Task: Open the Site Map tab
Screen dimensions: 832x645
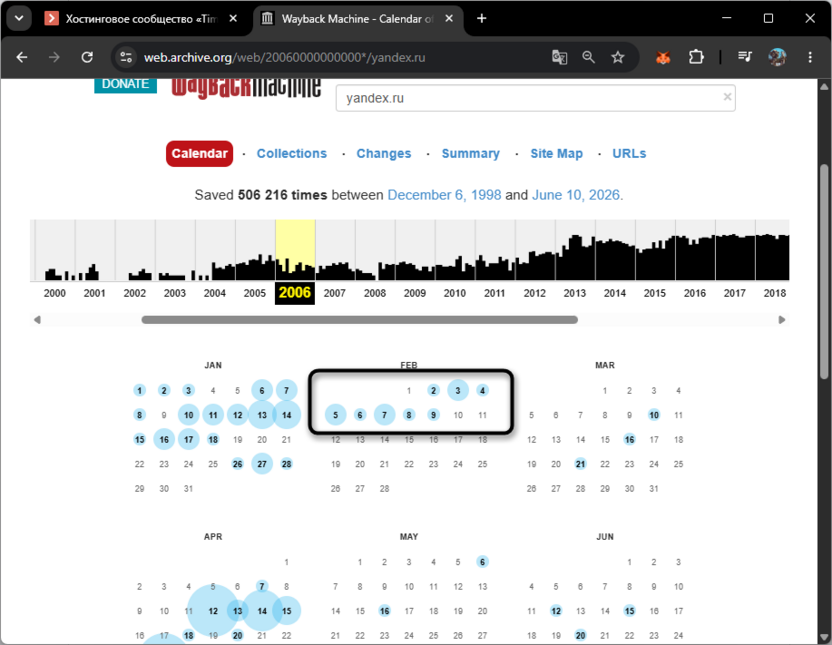Action: point(557,154)
